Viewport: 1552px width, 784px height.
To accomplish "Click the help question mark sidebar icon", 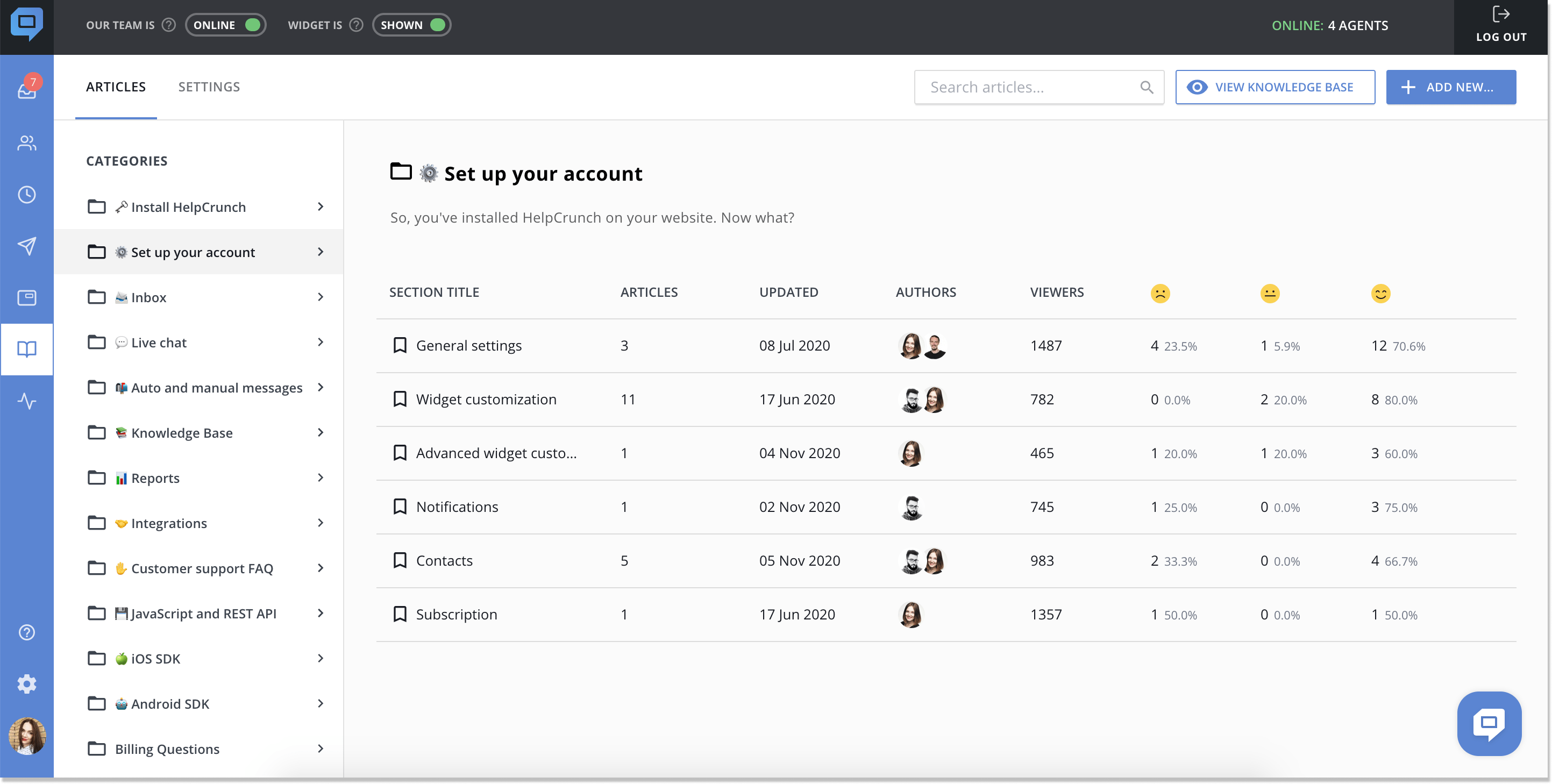I will [26, 632].
